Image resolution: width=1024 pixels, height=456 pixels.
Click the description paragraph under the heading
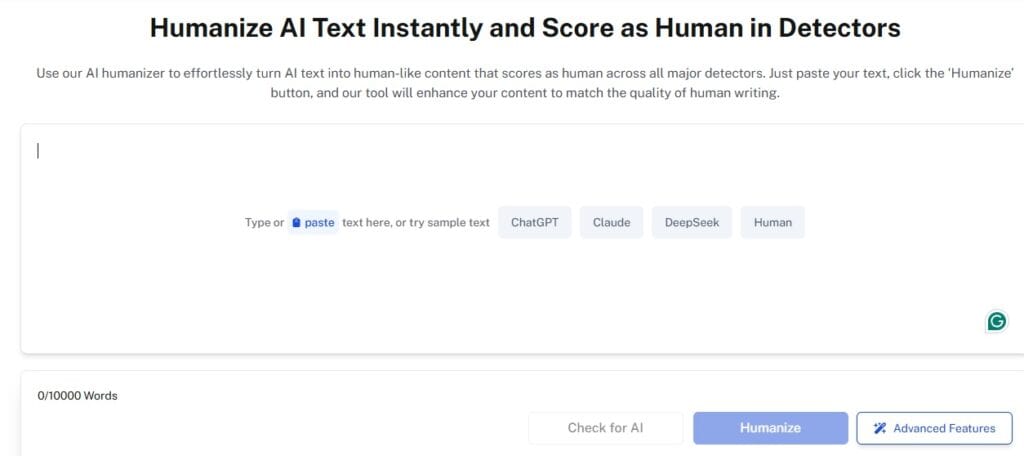[x=525, y=82]
